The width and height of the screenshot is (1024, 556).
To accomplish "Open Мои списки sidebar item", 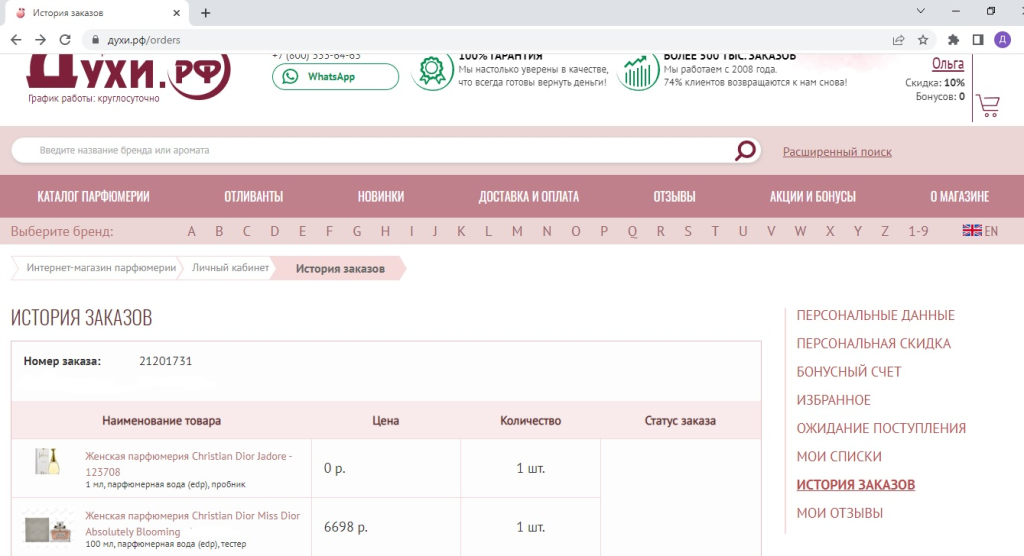I will coord(839,457).
